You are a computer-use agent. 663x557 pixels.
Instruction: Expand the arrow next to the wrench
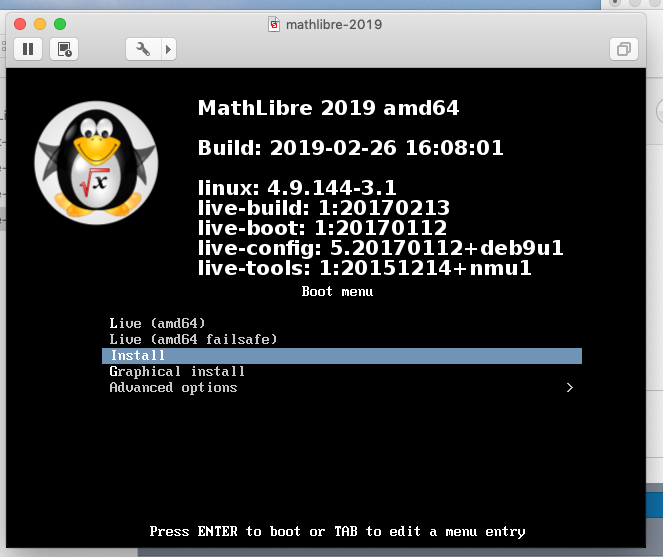pyautogui.click(x=168, y=49)
